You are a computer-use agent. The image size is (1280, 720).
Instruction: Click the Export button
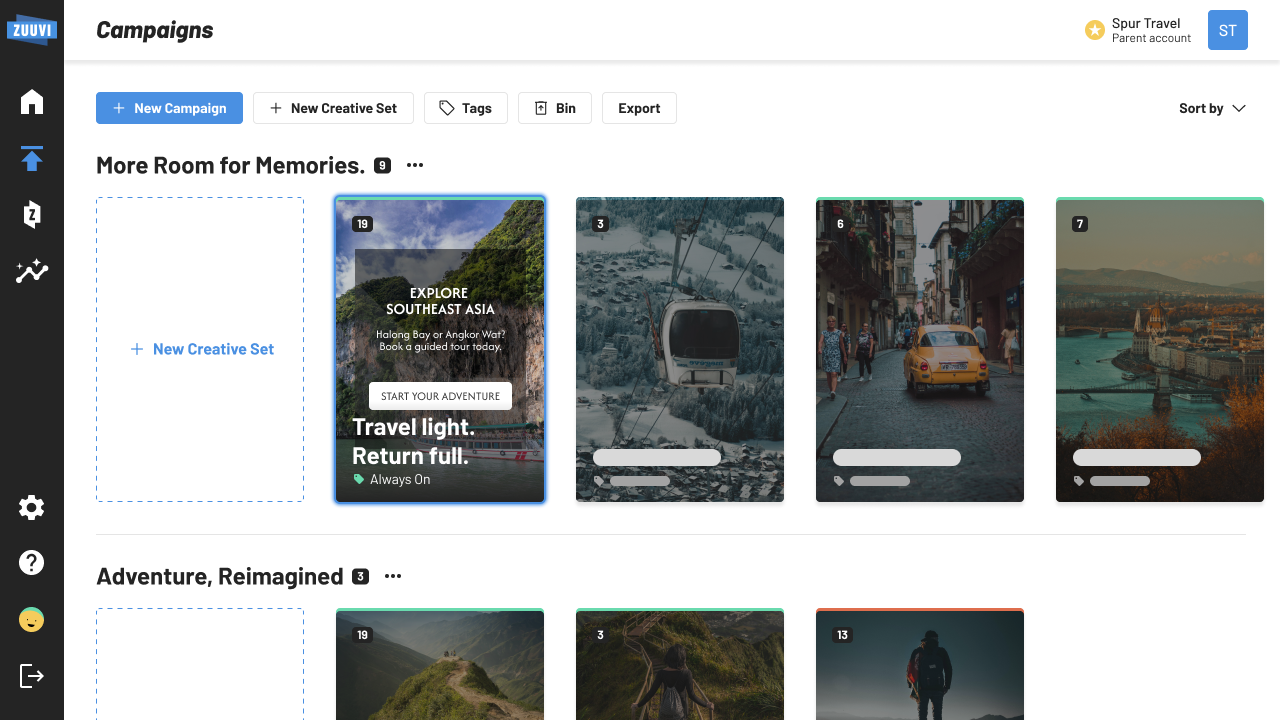tap(639, 108)
